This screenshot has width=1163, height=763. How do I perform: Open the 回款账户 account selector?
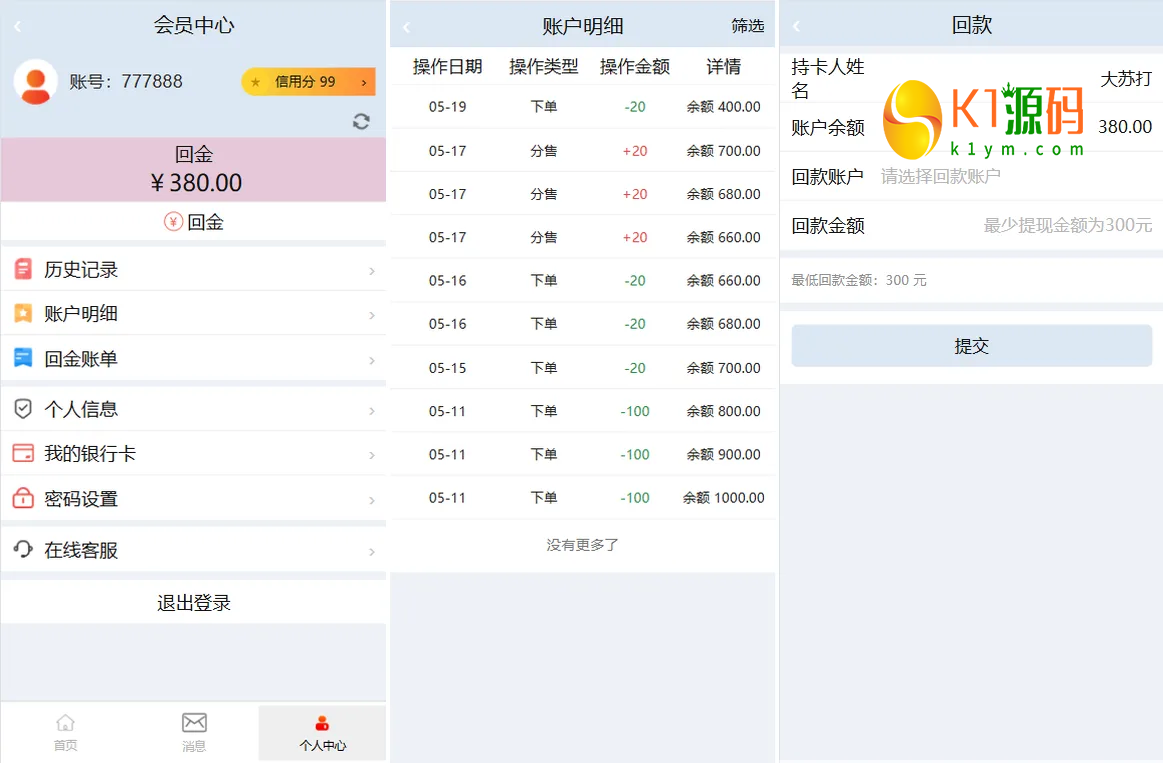(x=971, y=176)
